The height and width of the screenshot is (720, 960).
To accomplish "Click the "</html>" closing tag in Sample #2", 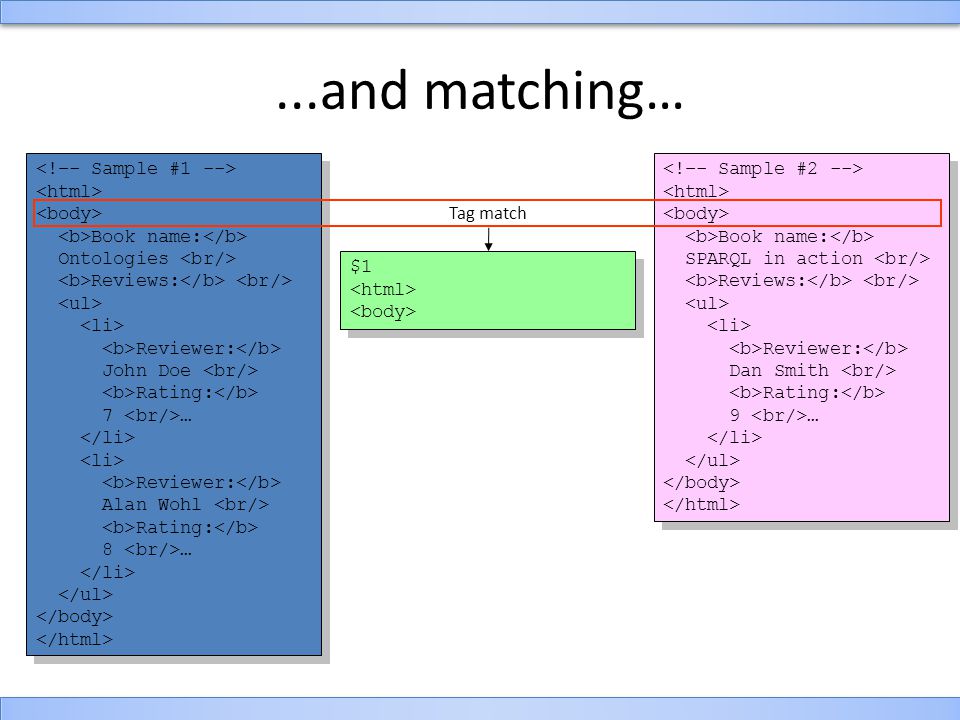I will (x=701, y=504).
